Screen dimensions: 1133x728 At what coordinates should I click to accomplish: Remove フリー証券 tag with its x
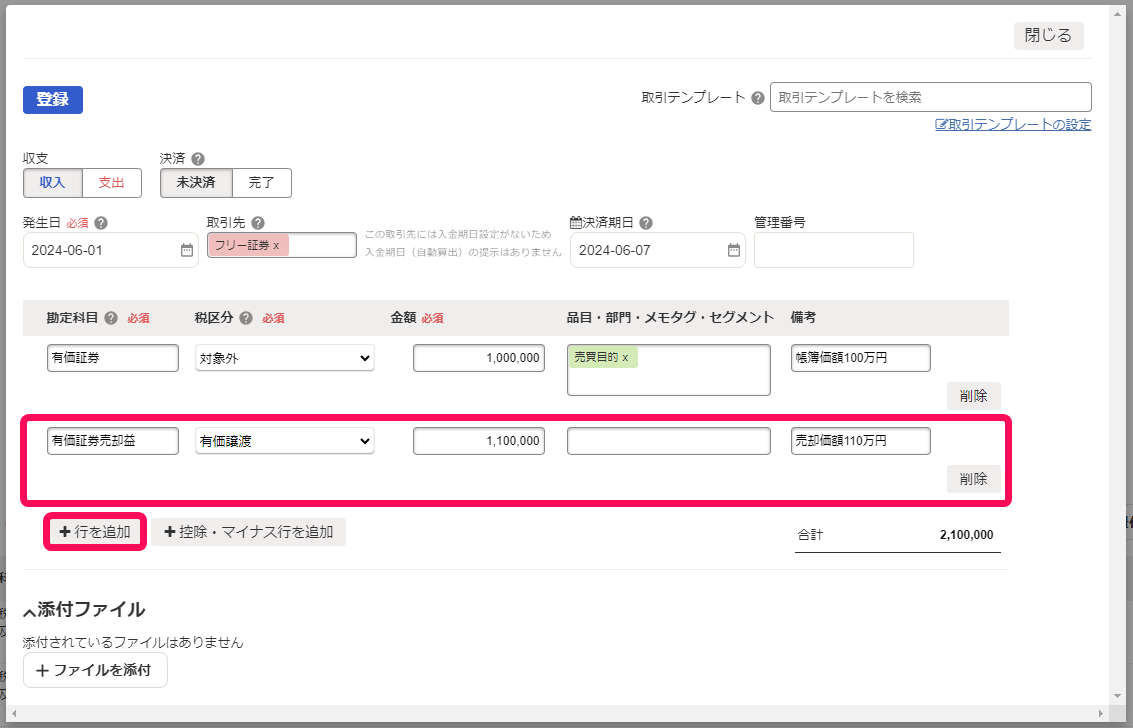coord(276,246)
